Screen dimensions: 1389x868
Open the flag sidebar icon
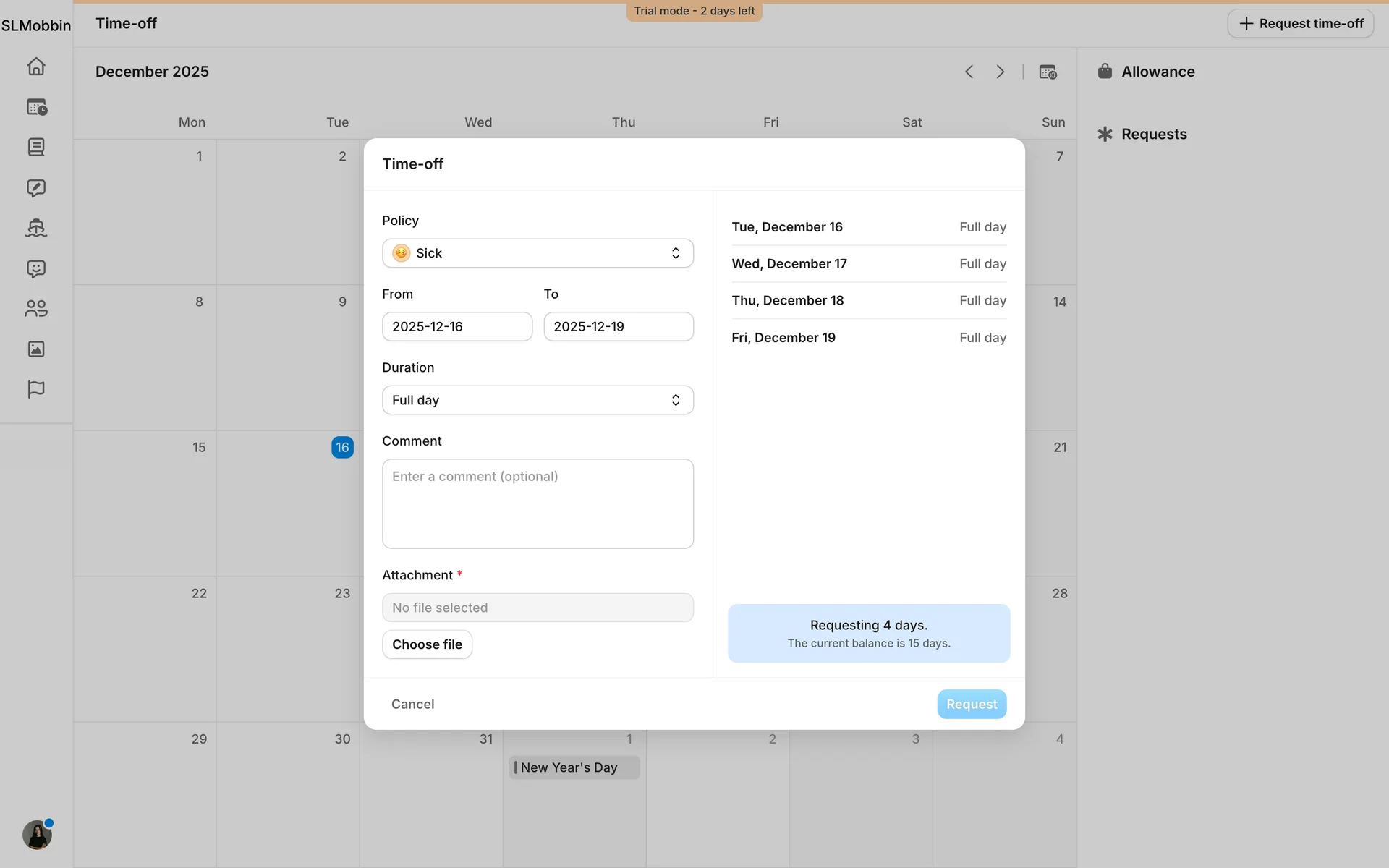[36, 389]
